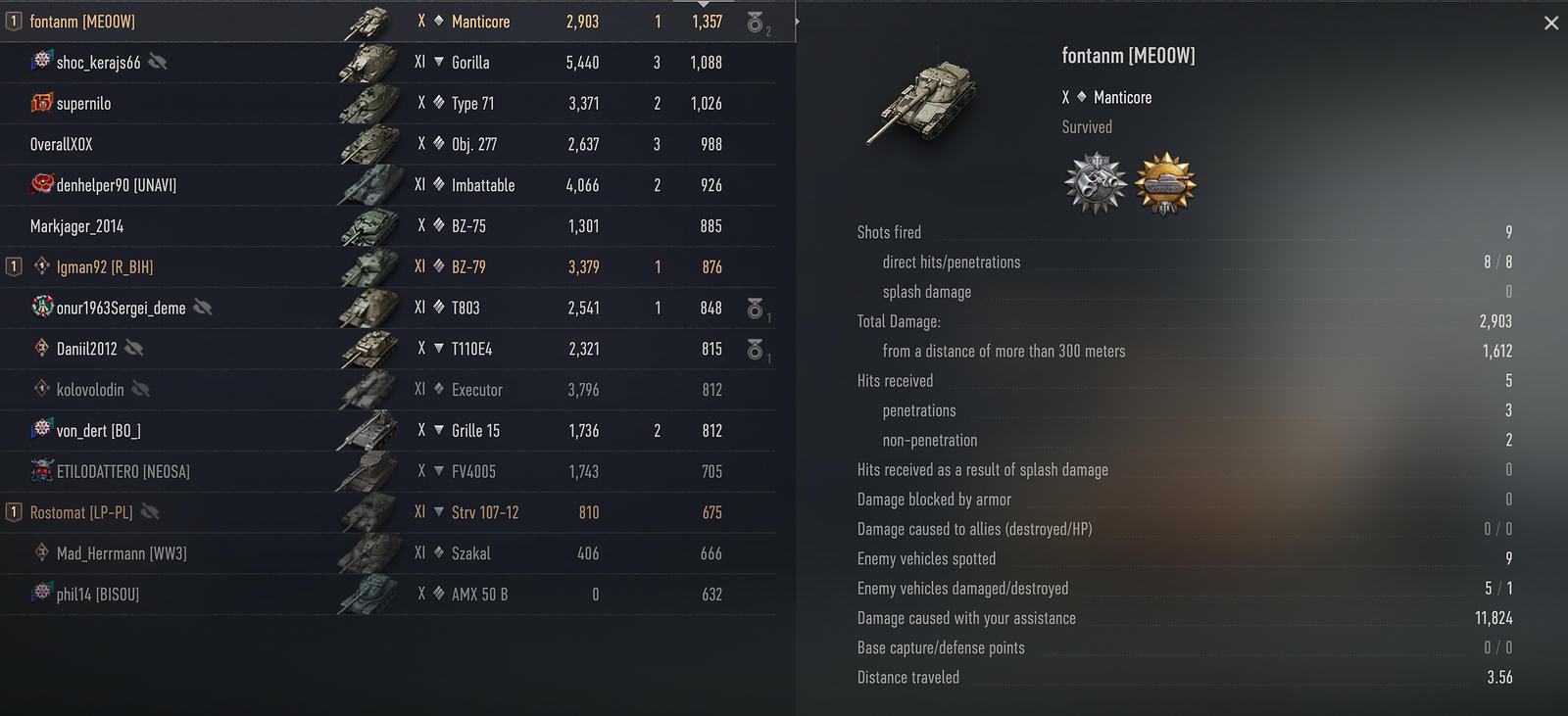Click the crossed-eye icon next to kolovolodin
Screen dimensions: 1568x716
pos(140,389)
